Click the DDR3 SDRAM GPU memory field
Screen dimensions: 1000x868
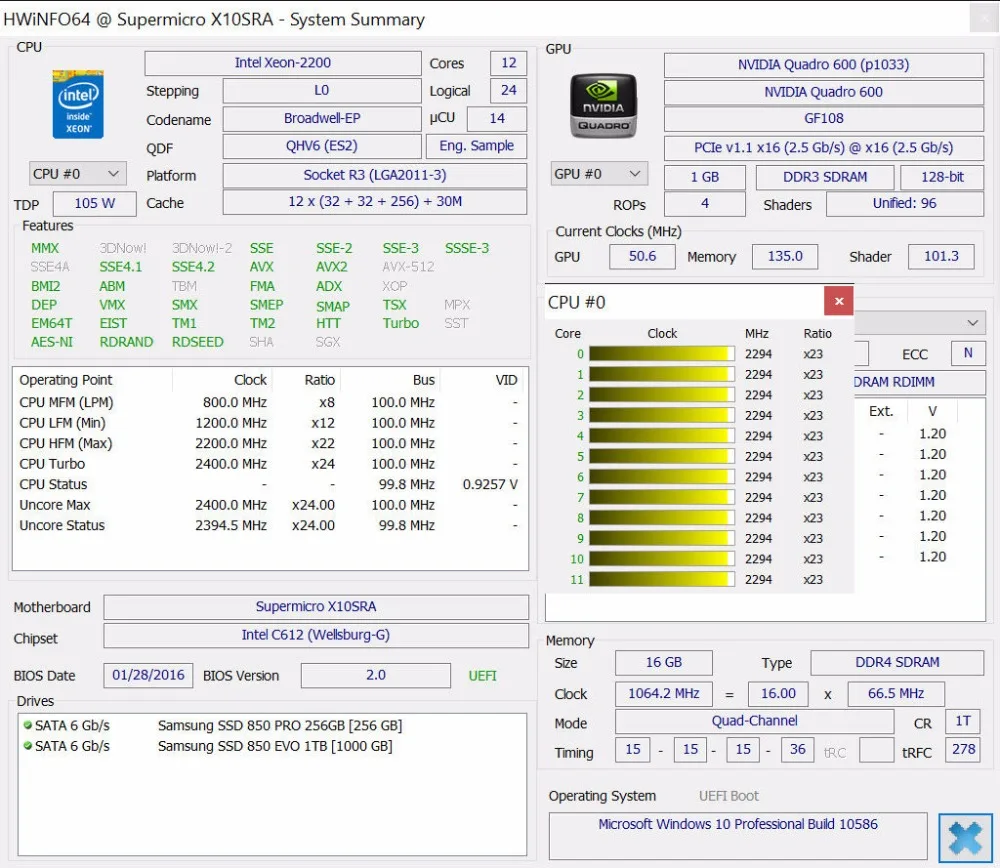825,177
